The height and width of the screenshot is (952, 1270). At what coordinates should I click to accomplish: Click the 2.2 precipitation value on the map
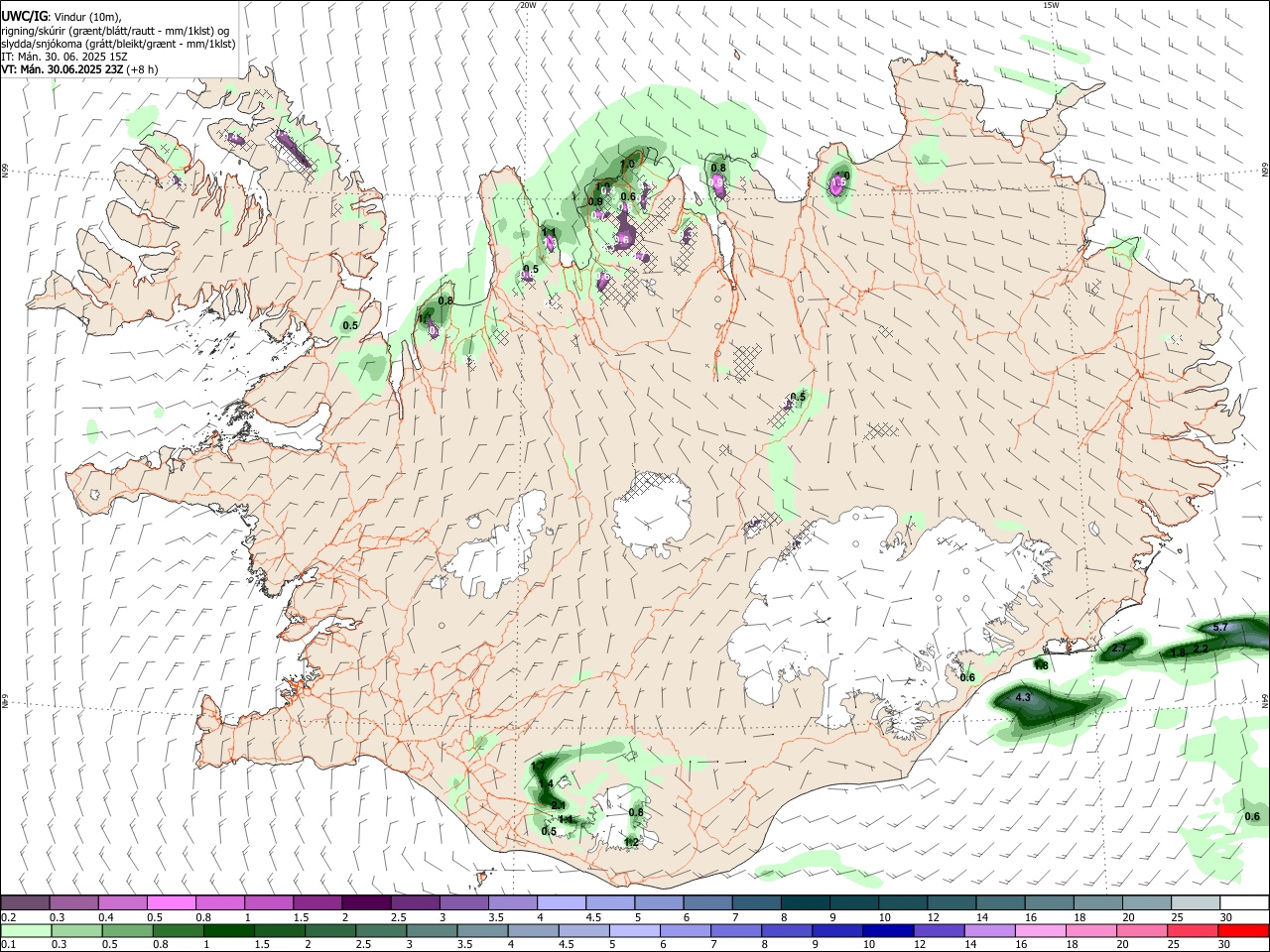[1200, 649]
